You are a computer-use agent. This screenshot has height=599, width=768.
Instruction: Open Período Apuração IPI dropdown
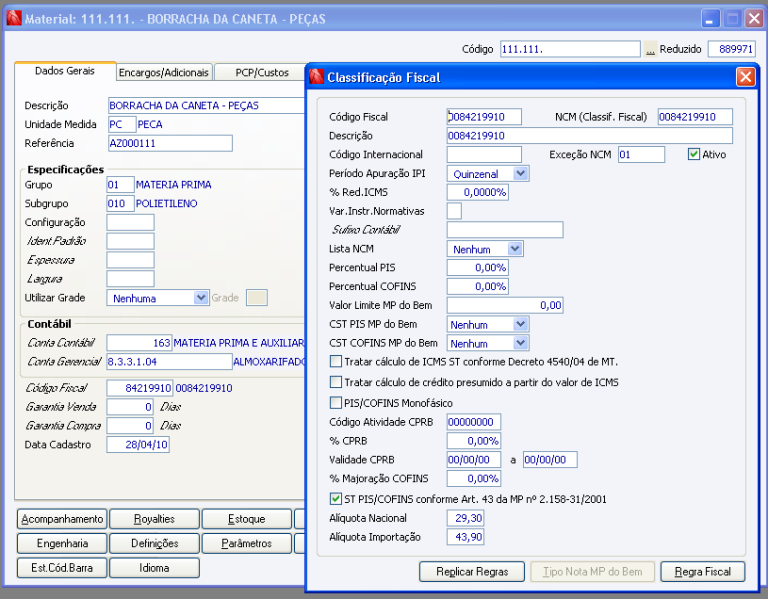pos(520,173)
